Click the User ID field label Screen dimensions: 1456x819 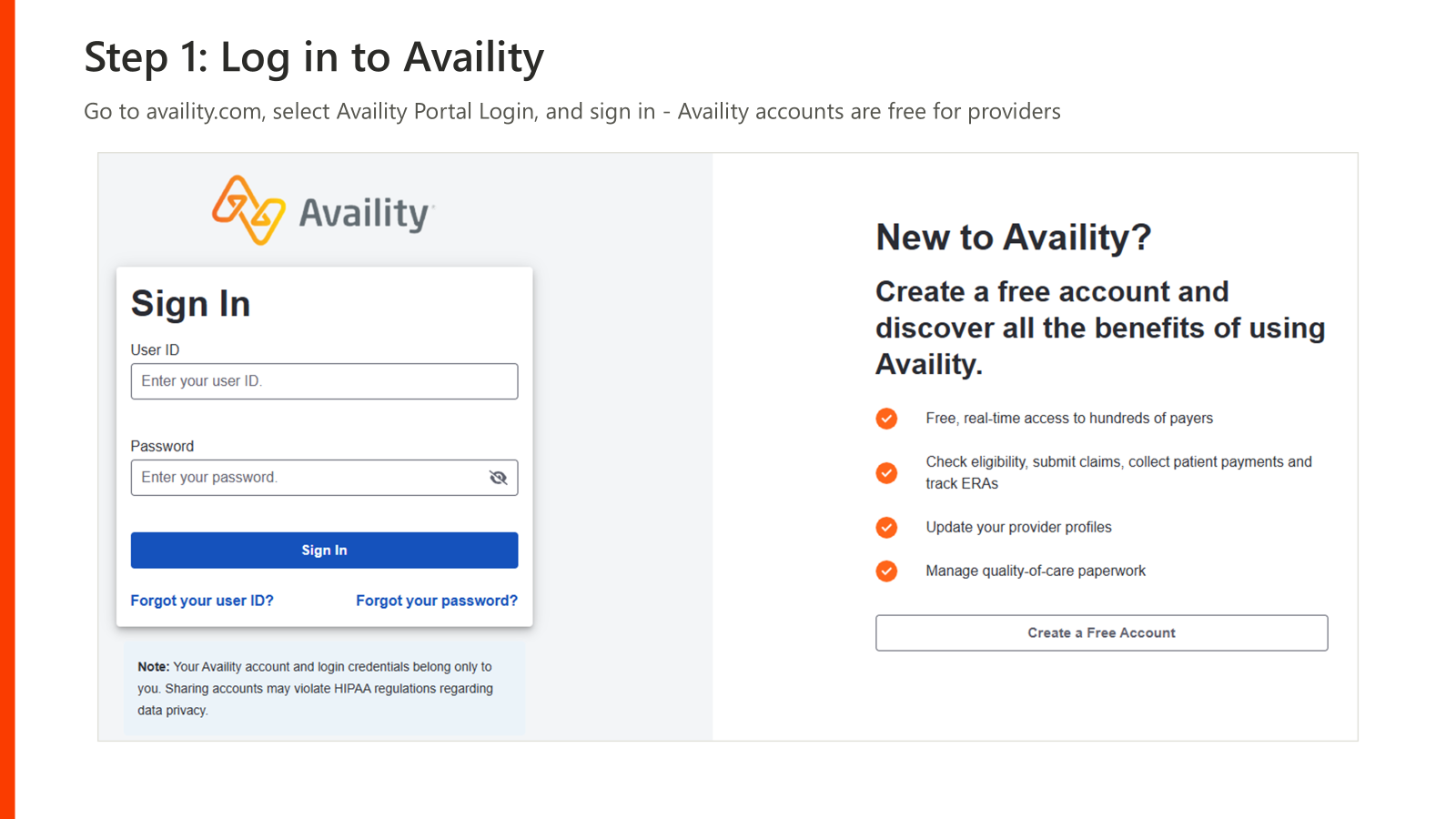(x=155, y=350)
